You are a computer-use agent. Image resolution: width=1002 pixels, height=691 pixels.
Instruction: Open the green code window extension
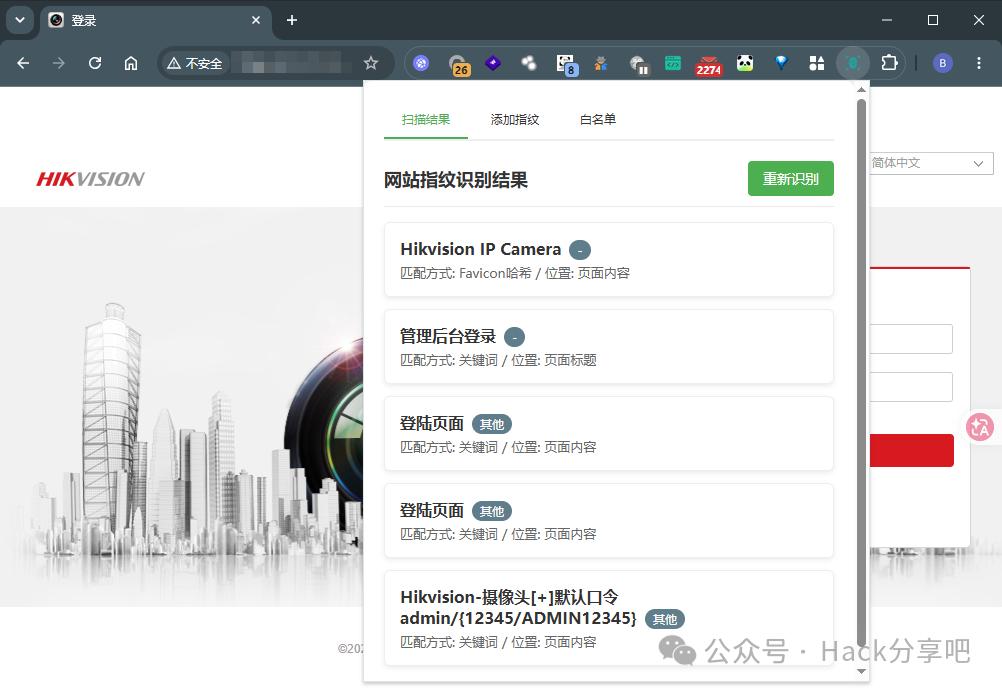click(673, 63)
